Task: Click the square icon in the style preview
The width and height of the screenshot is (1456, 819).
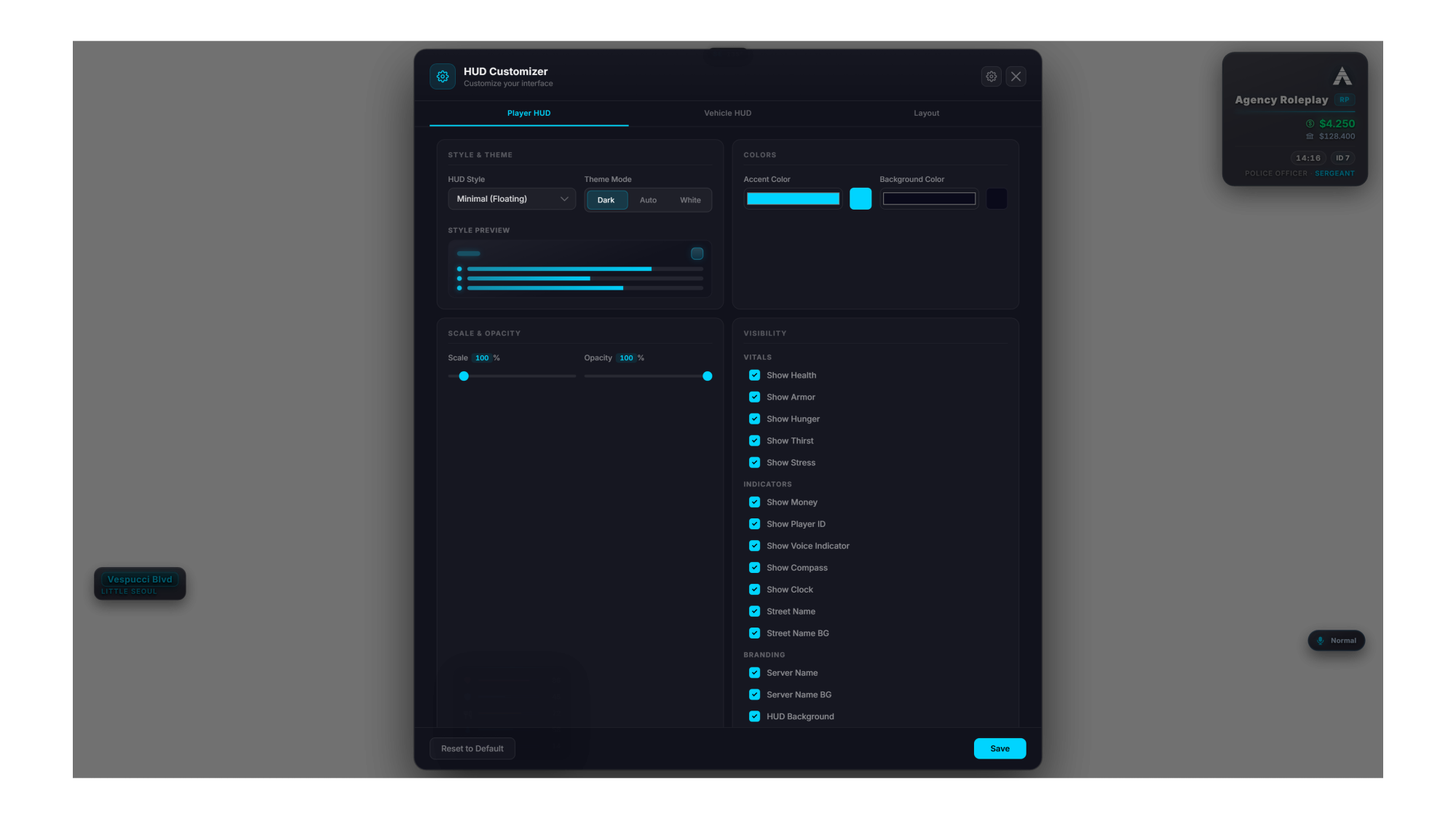Action: [x=697, y=253]
